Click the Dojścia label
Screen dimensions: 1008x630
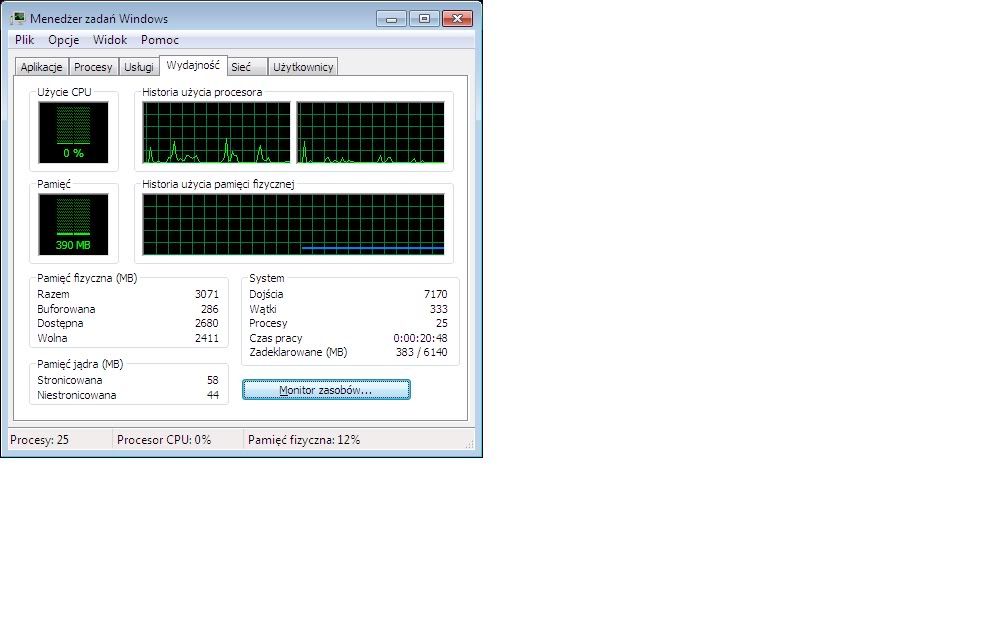pos(266,294)
